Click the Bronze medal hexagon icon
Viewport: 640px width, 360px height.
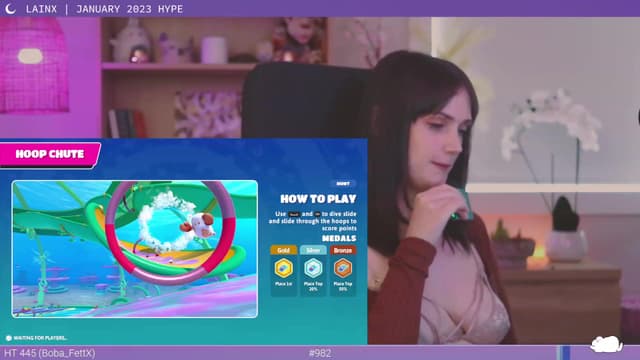point(343,268)
